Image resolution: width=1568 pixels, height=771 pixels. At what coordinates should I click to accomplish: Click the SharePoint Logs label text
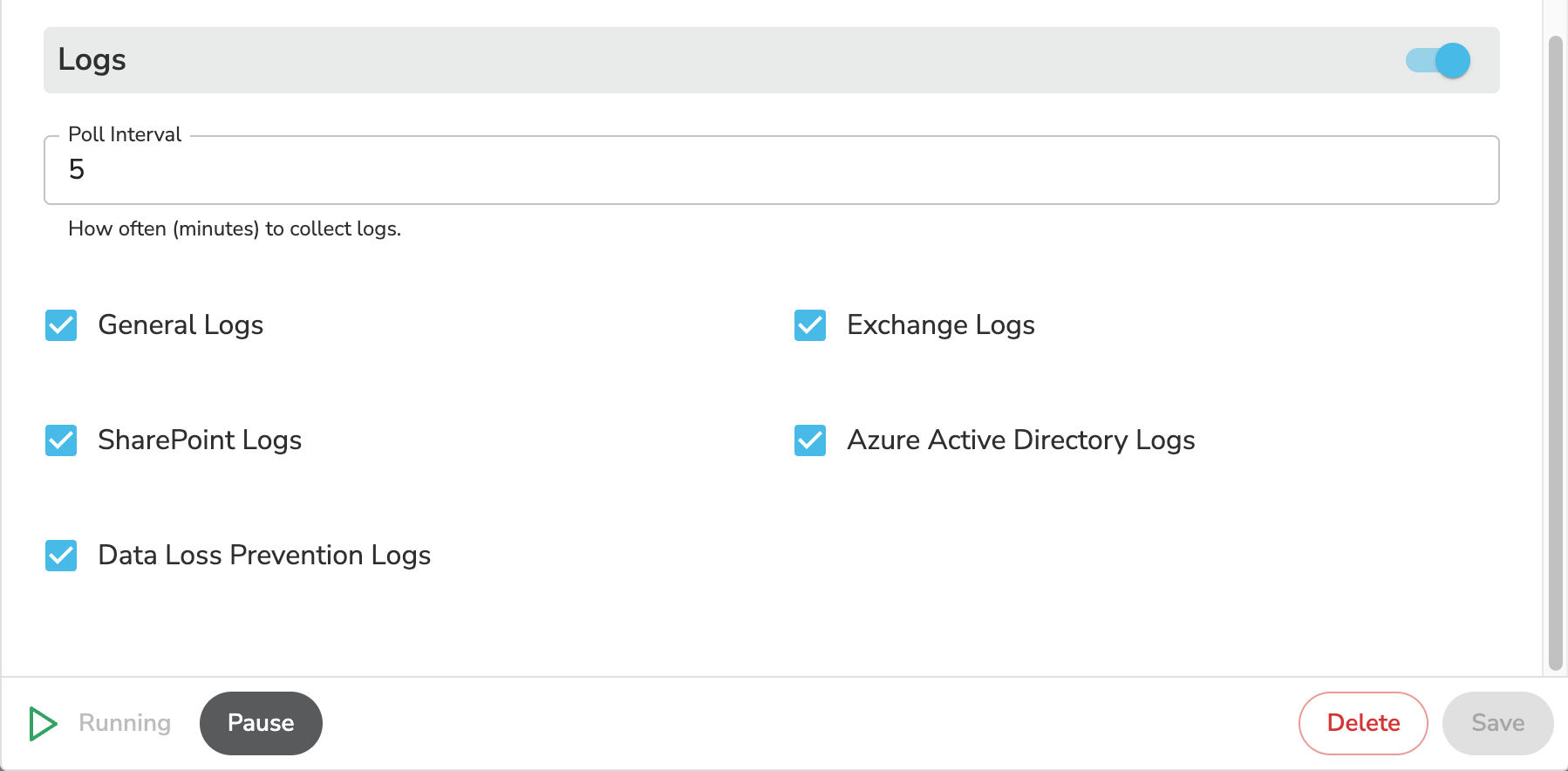(200, 440)
